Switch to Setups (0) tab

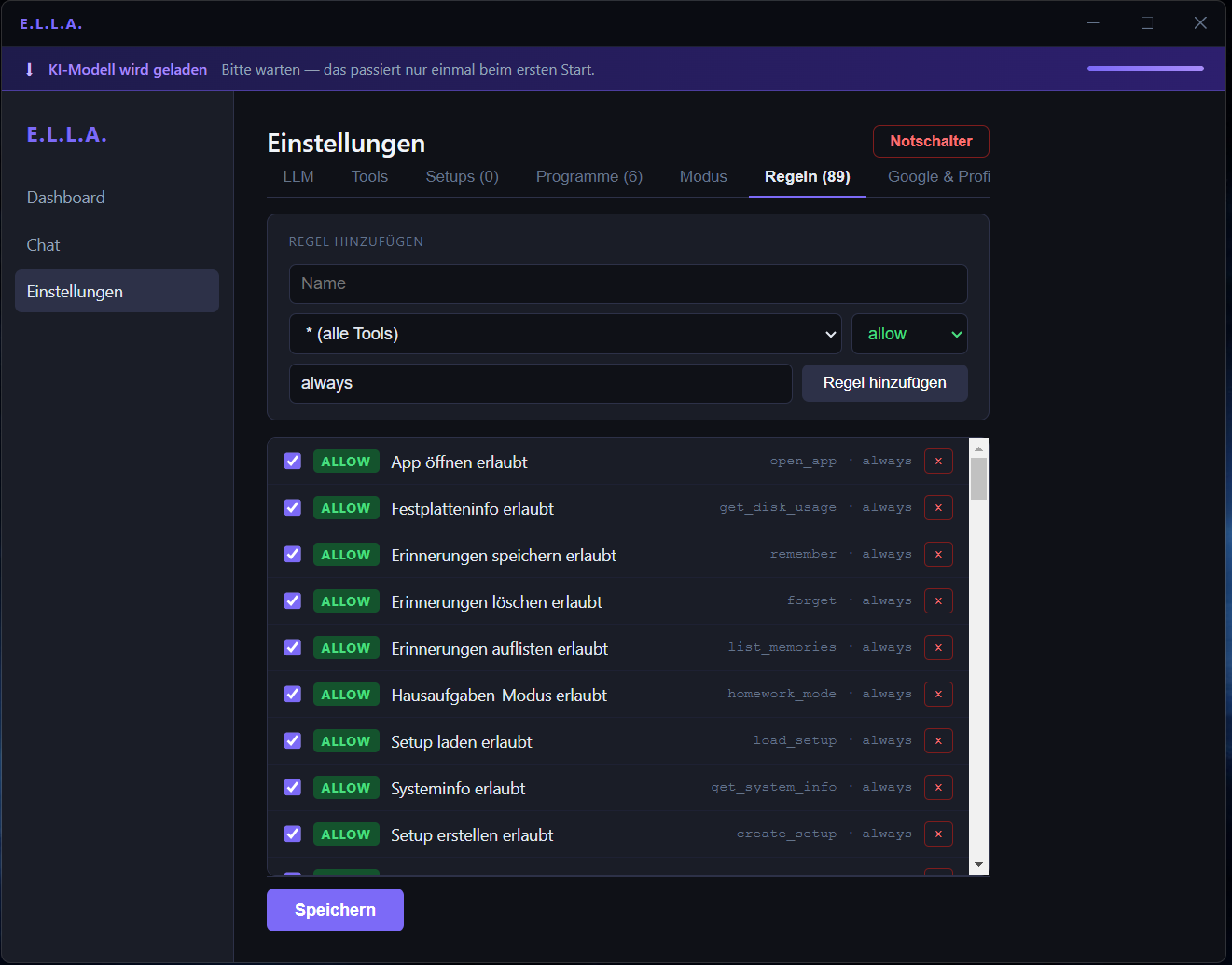[x=463, y=176]
